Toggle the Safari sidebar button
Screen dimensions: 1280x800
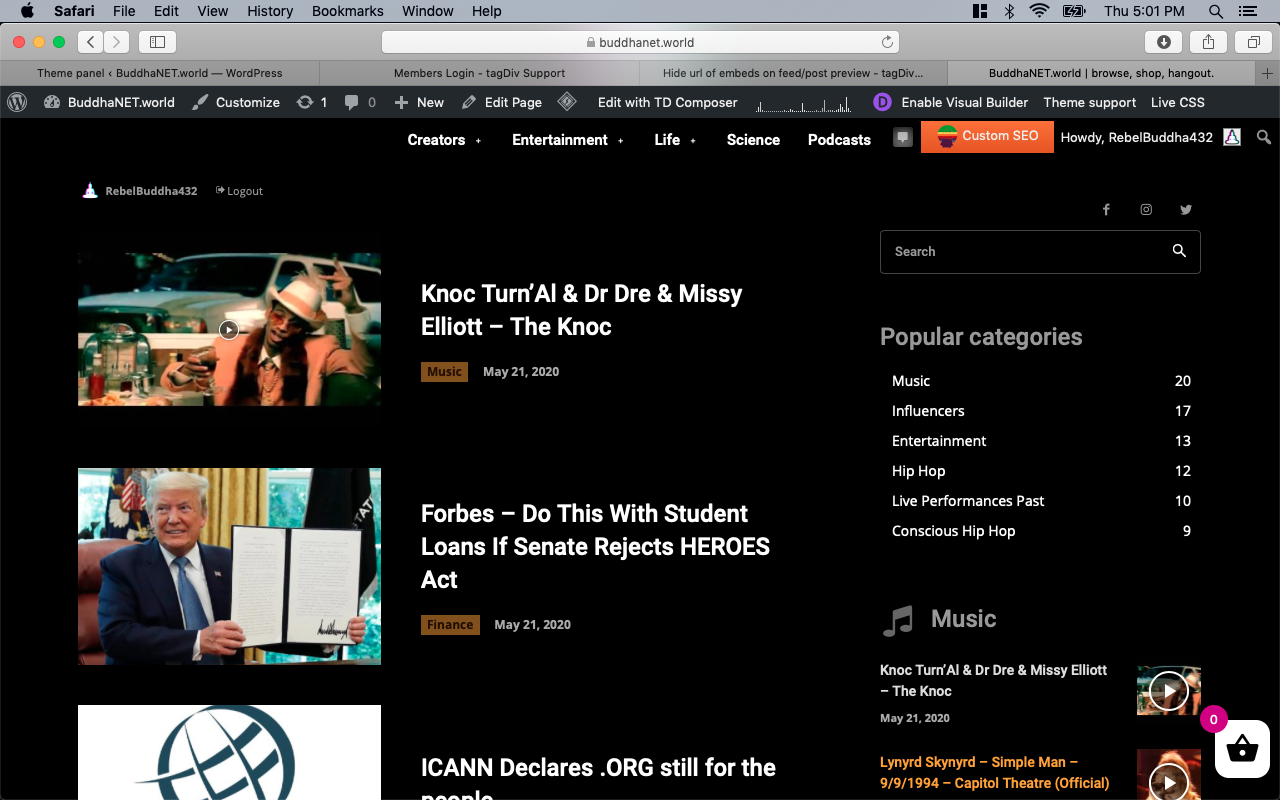[157, 42]
